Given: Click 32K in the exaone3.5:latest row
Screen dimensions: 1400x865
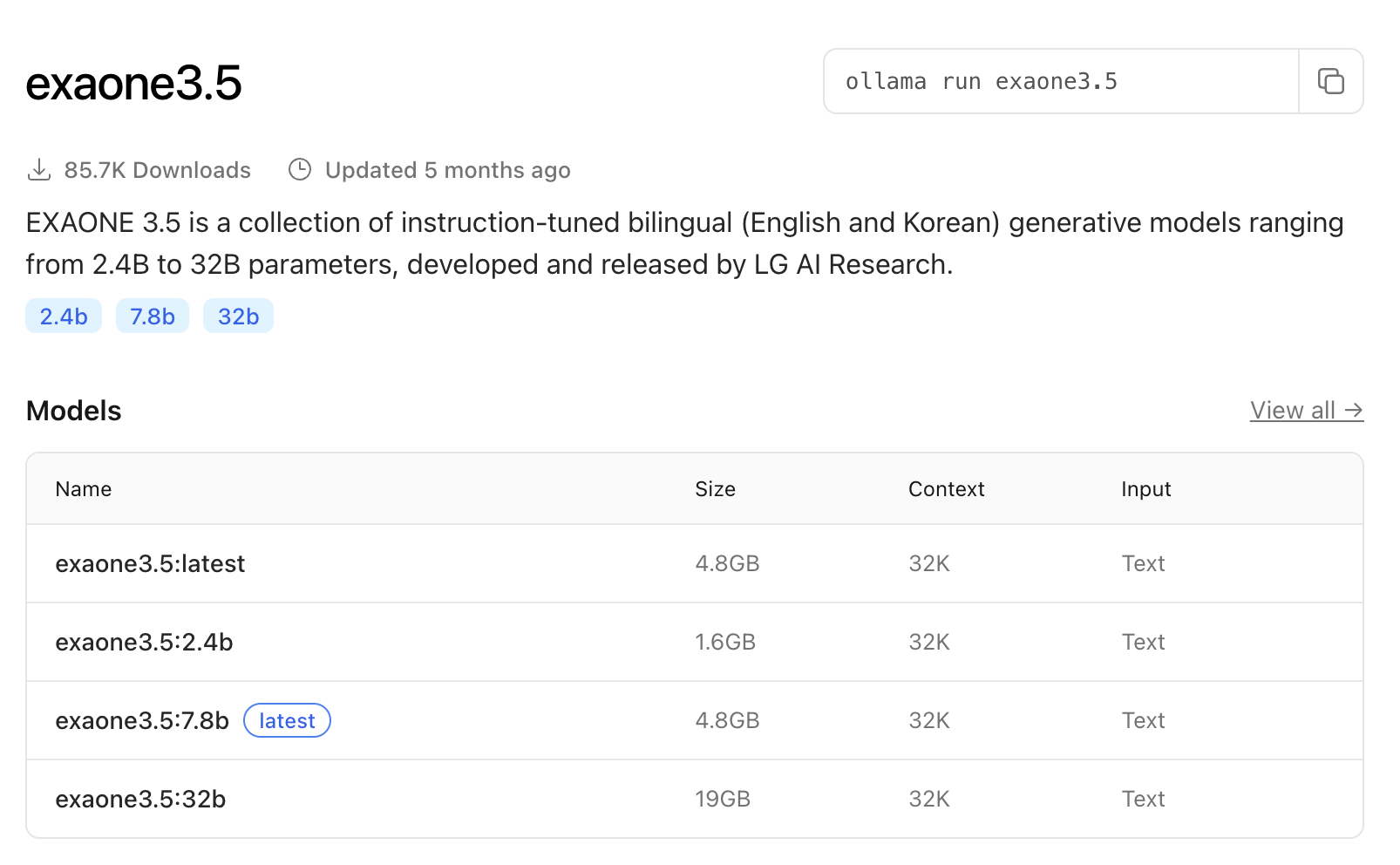Looking at the screenshot, I should [929, 564].
